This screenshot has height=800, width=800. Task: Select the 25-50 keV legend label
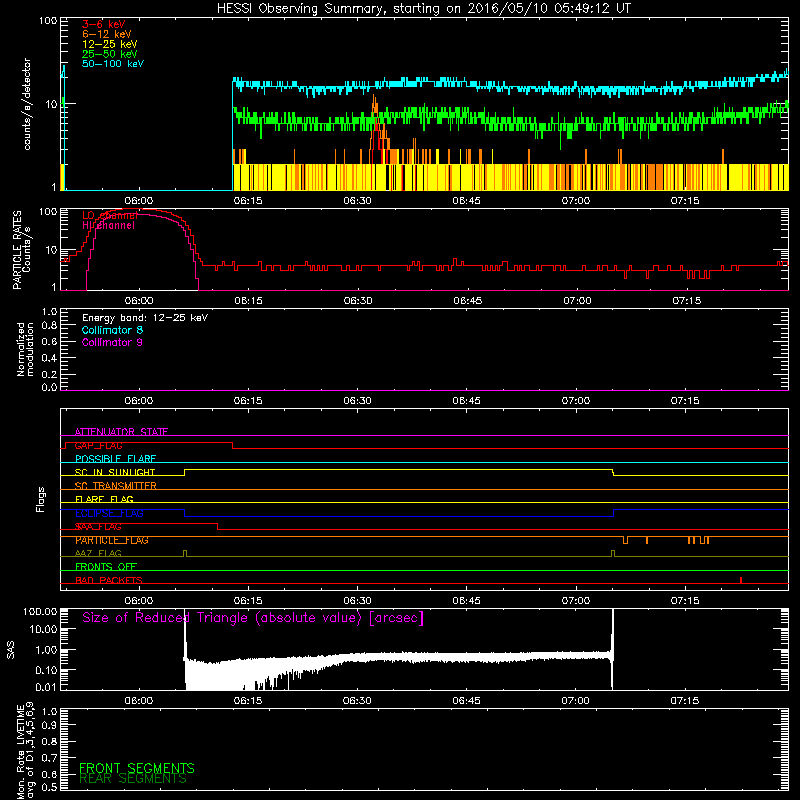tap(109, 54)
